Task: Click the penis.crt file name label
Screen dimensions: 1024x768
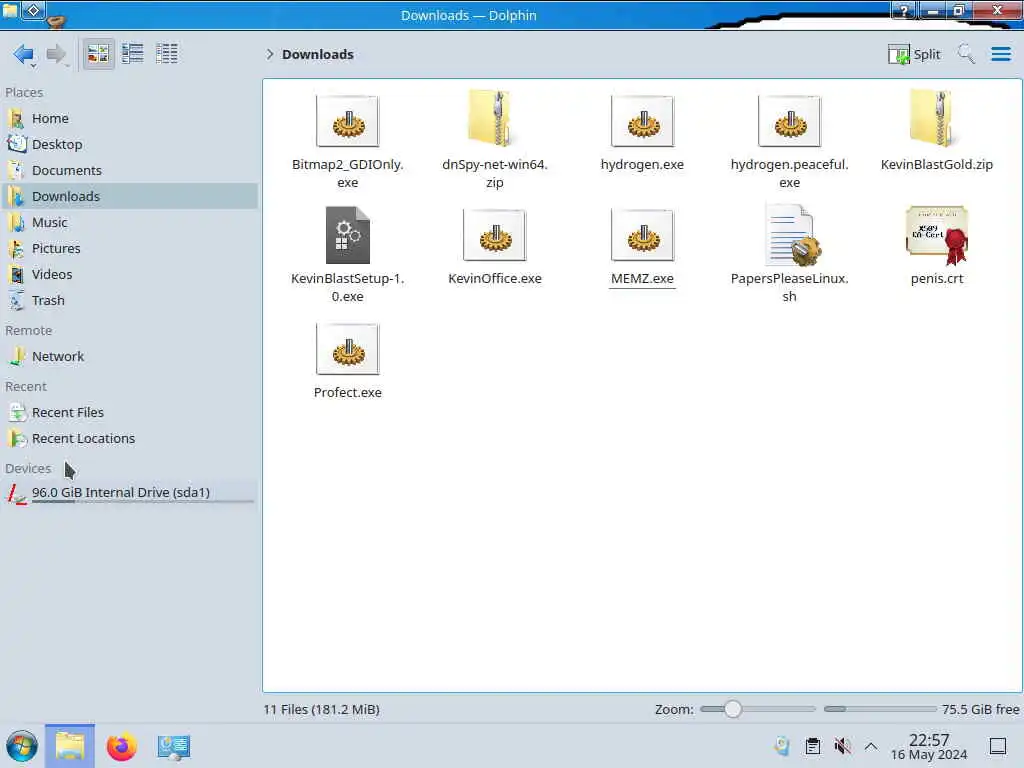Action: point(936,279)
